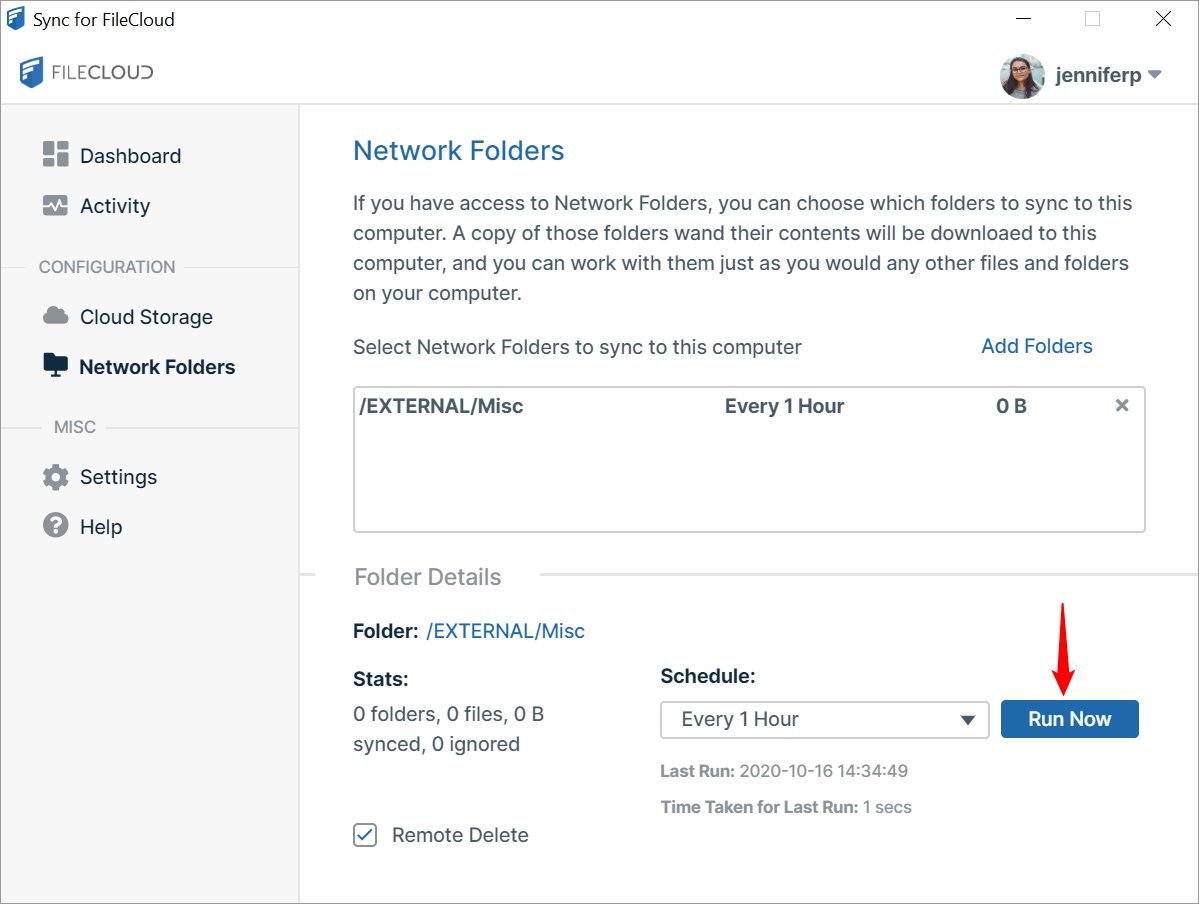1199x904 pixels.
Task: Select the Network Folders folder icon
Action: click(x=55, y=366)
